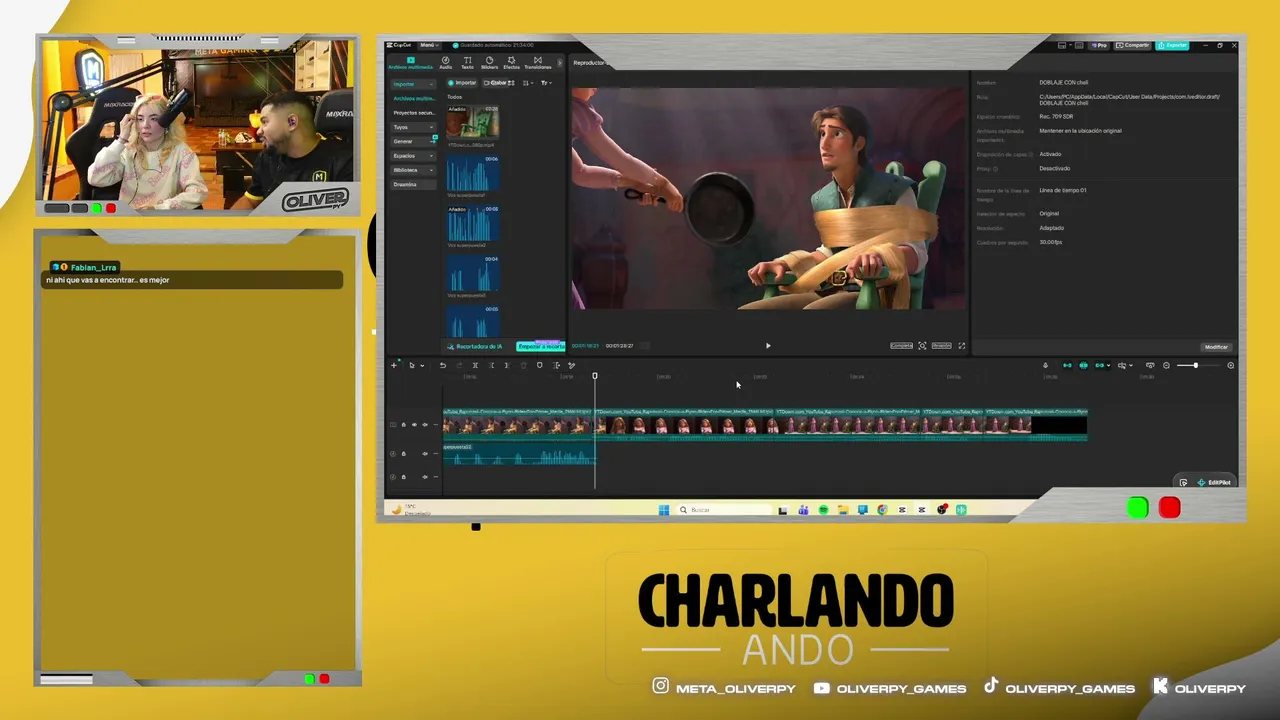Select Proyectos secundarios in the sidebar
1280x720 pixels.
coord(413,113)
